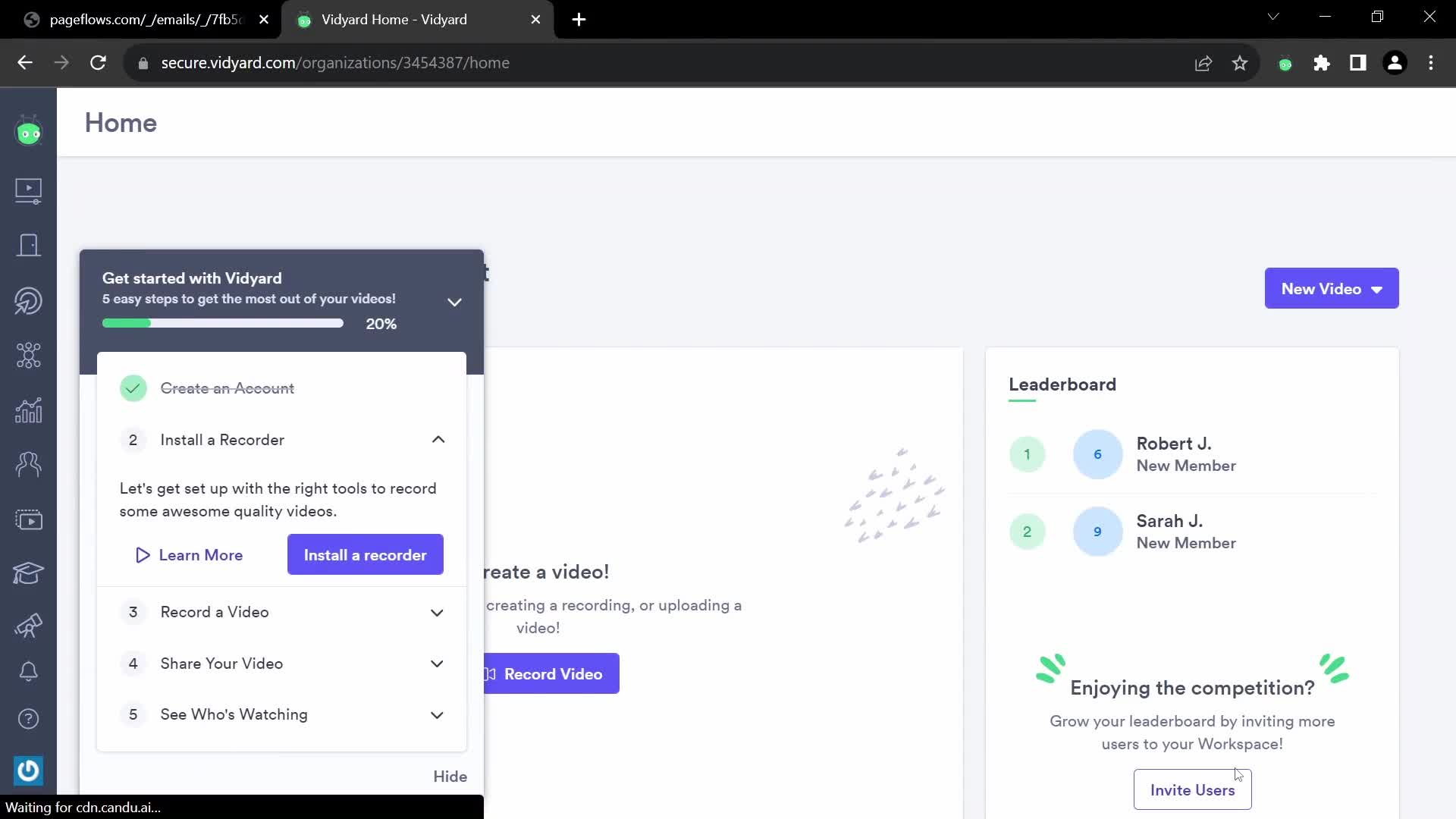
Task: Open the browser extensions puzzle icon
Action: pos(1322,63)
